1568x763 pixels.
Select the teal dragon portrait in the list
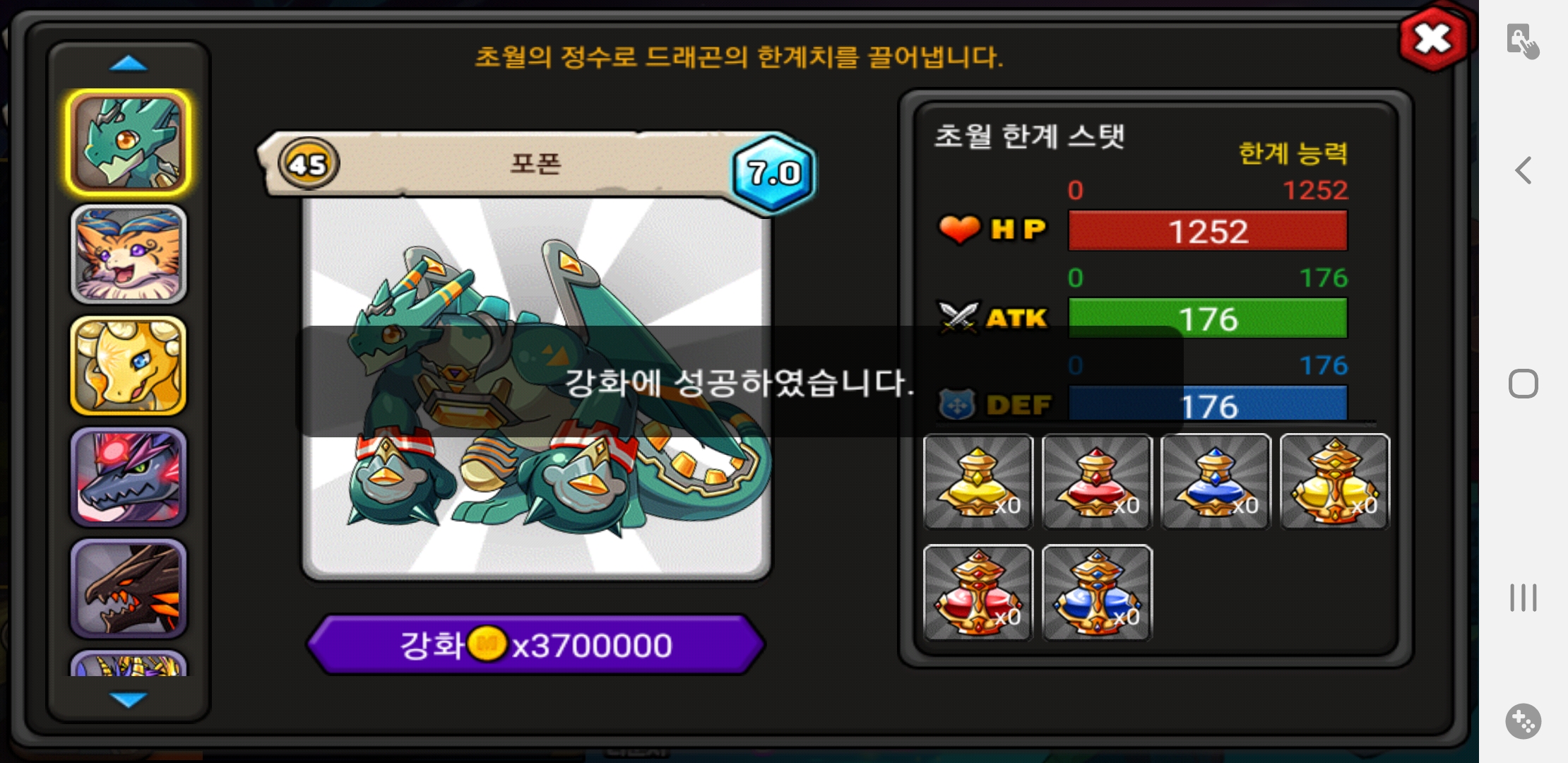(129, 143)
